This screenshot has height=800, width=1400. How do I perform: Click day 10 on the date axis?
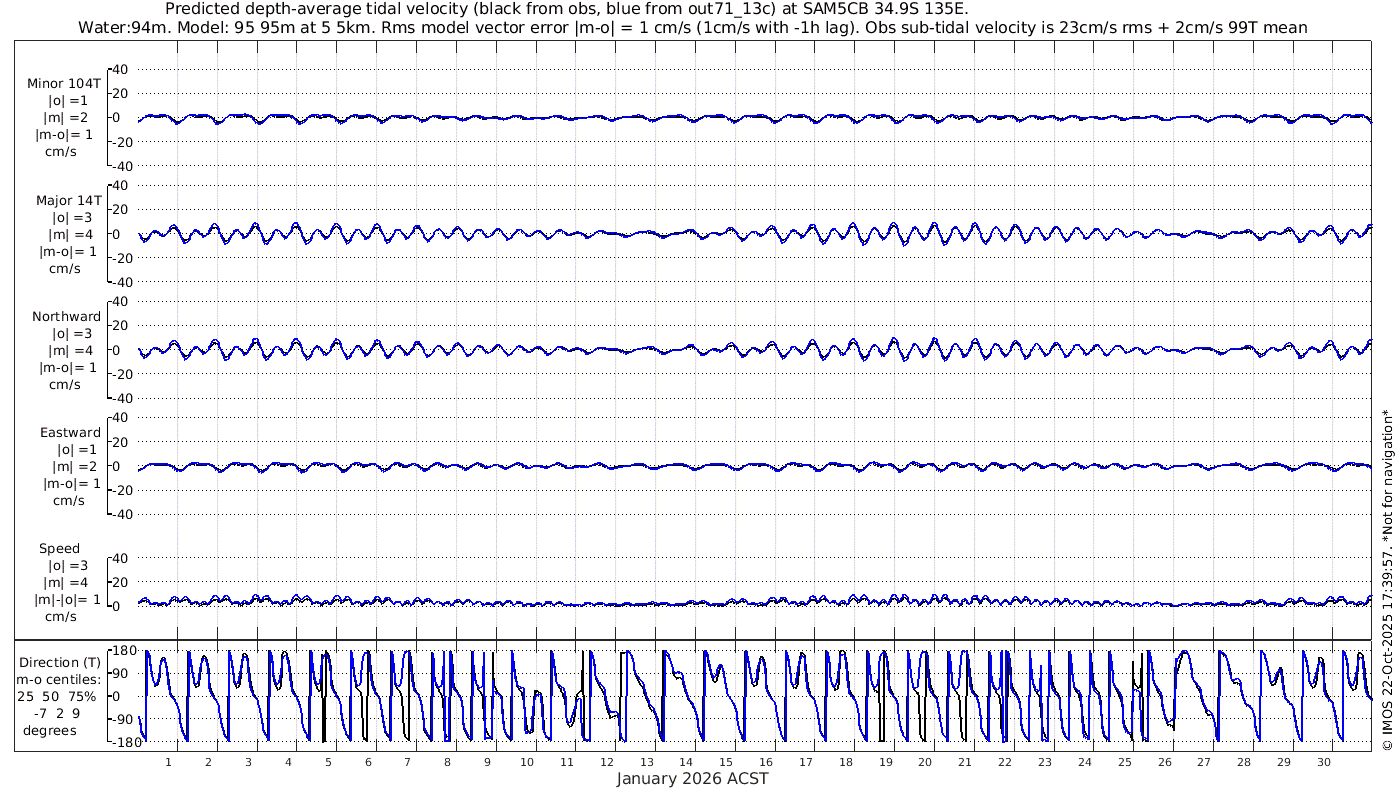point(527,762)
